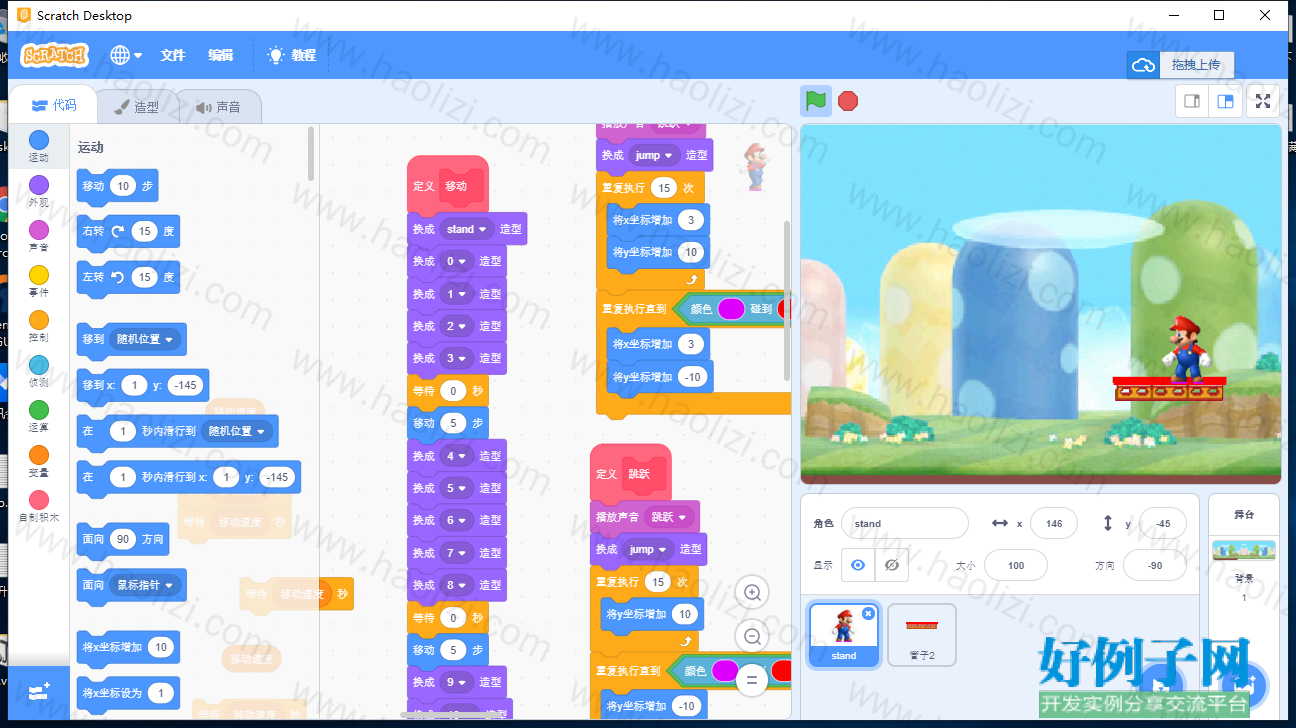Click the add extension button
The image size is (1296, 728).
(39, 691)
